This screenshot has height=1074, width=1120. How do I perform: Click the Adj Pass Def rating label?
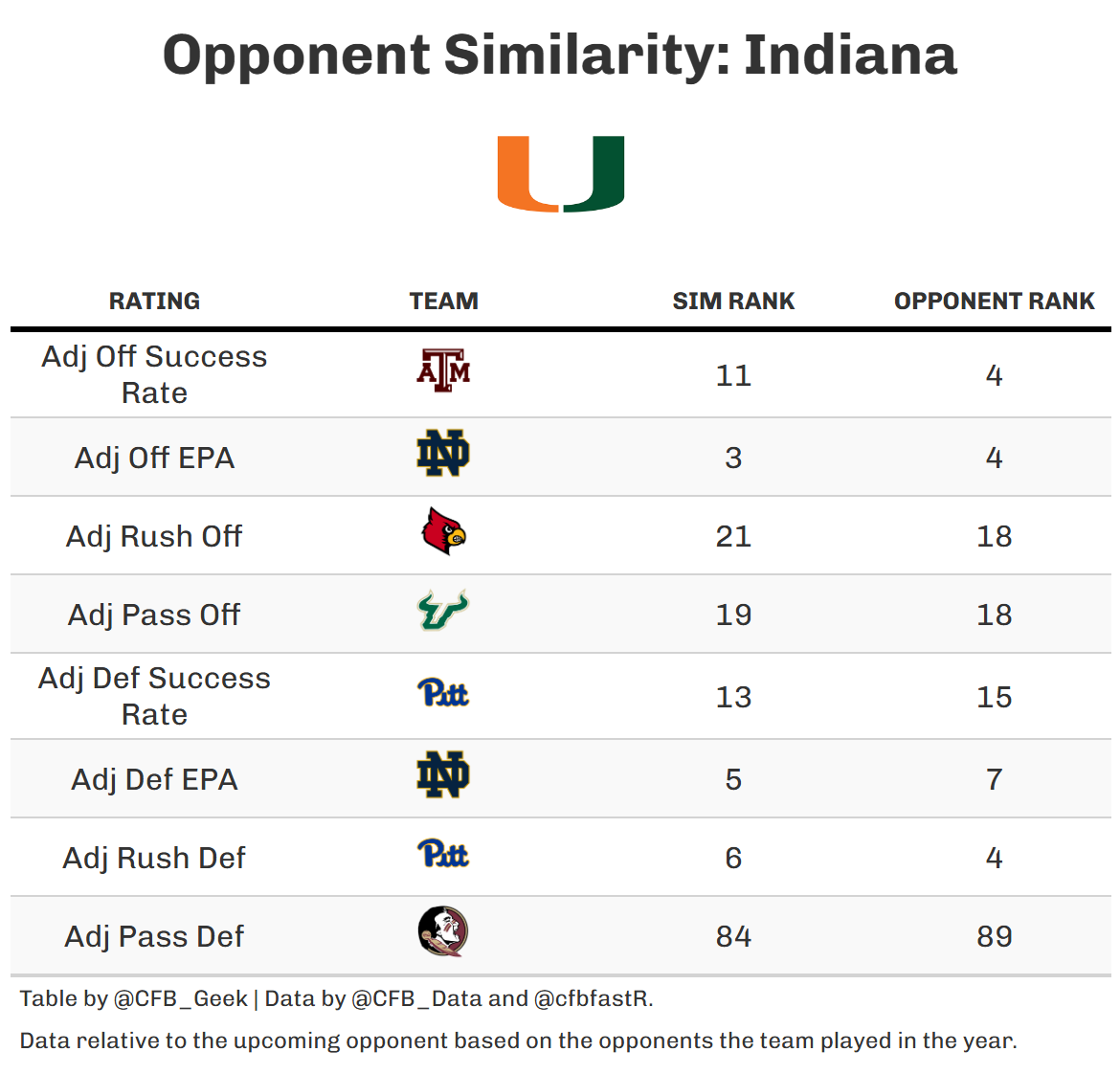(x=154, y=937)
